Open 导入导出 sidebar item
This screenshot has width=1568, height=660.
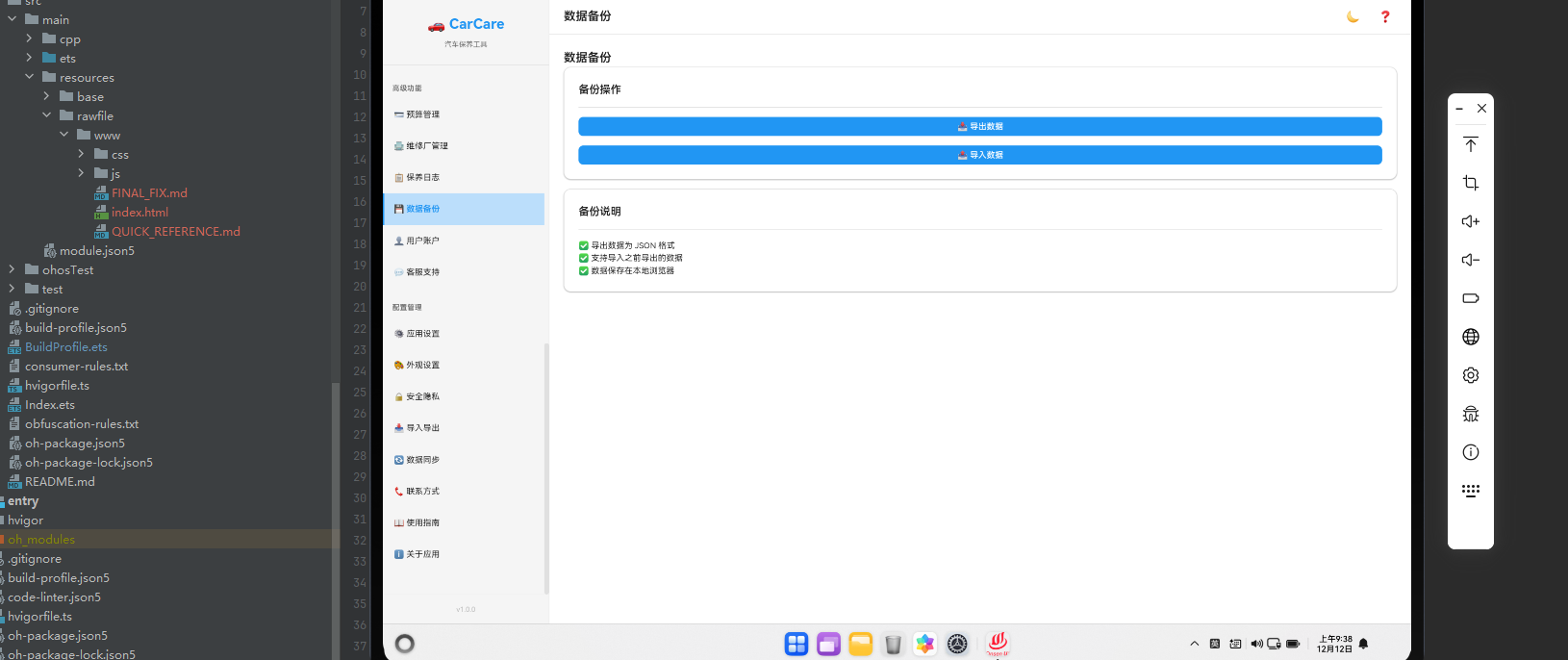(x=464, y=428)
